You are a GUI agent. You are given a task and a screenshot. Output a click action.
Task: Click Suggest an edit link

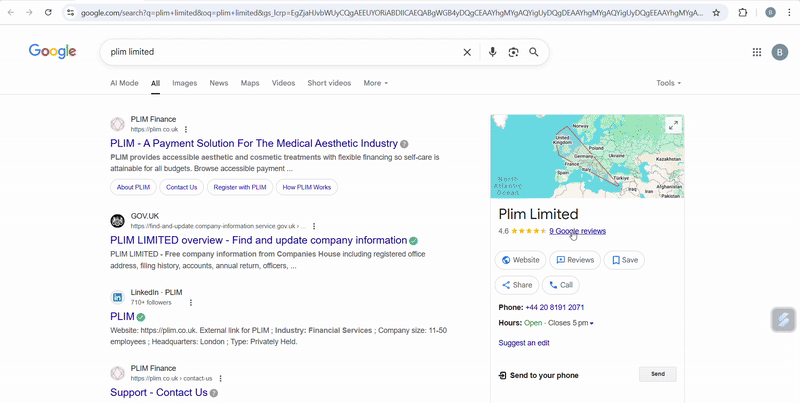point(524,343)
